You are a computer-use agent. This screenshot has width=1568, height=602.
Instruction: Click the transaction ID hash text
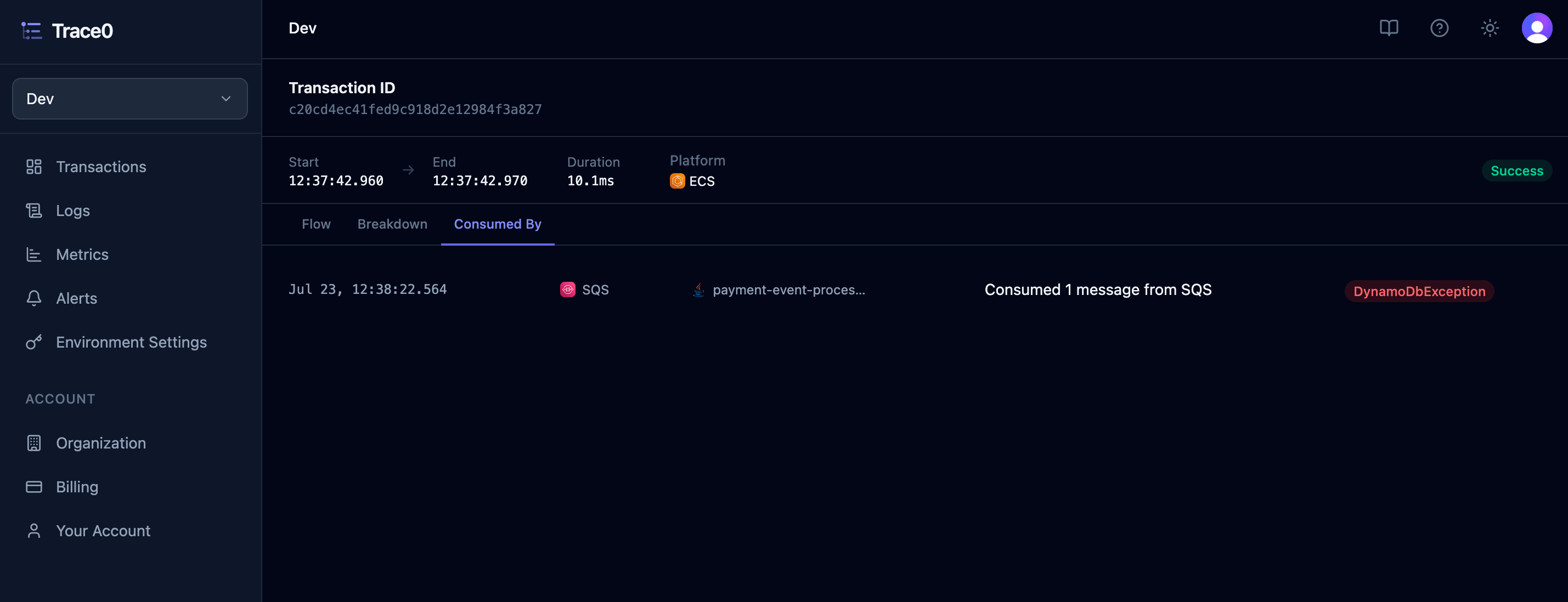tap(415, 110)
